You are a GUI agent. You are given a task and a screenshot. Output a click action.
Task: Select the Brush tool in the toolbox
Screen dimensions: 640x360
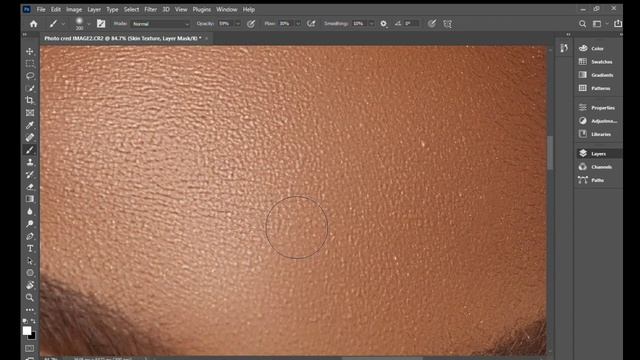click(x=30, y=150)
